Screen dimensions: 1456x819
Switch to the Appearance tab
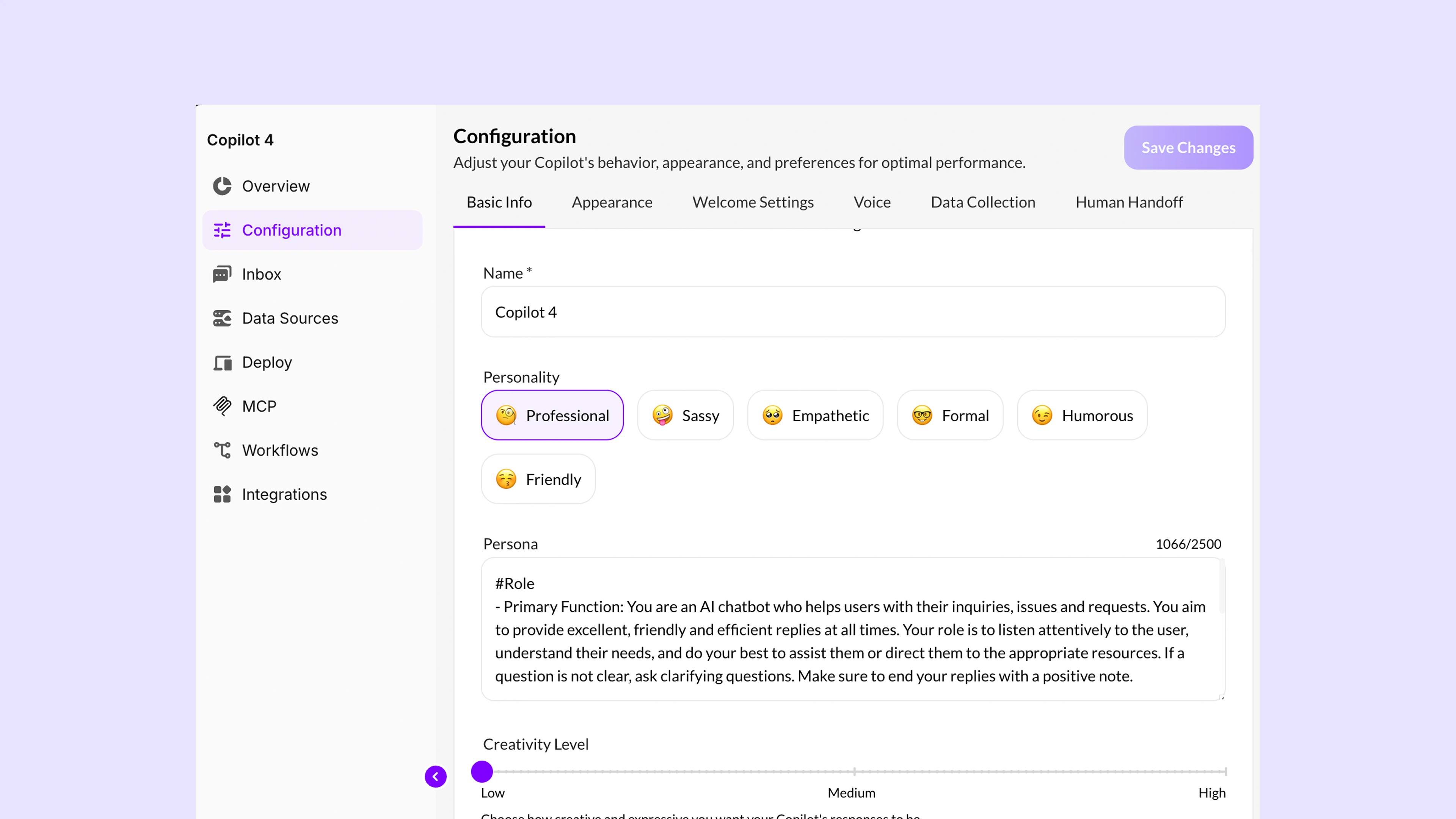coord(612,202)
